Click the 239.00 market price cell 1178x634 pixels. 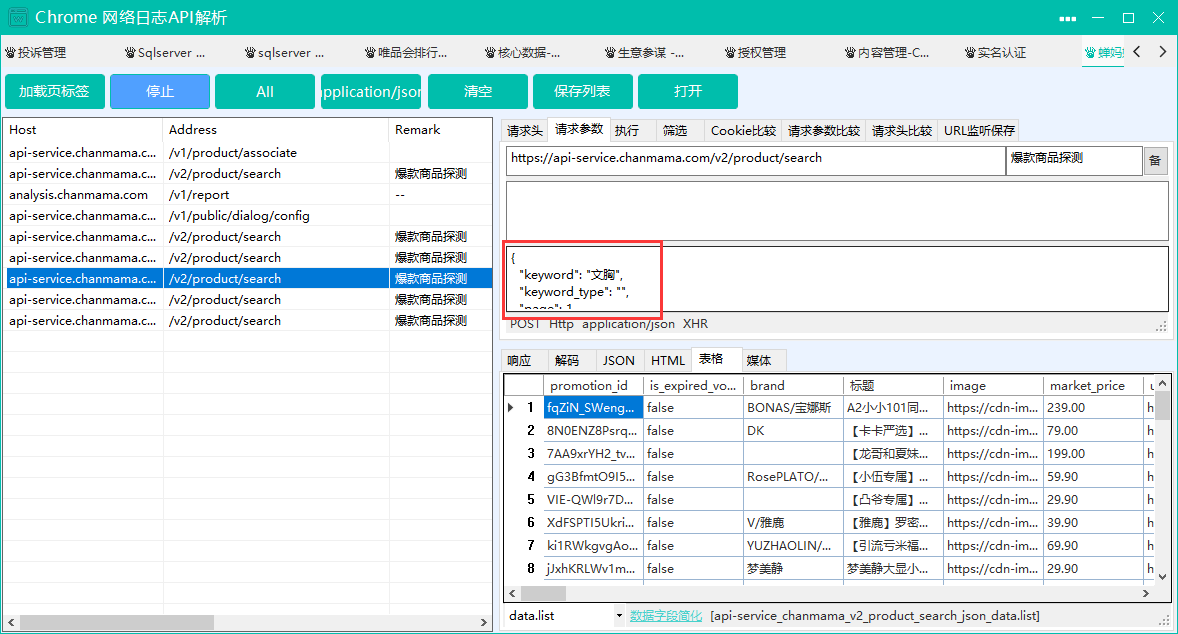1092,408
